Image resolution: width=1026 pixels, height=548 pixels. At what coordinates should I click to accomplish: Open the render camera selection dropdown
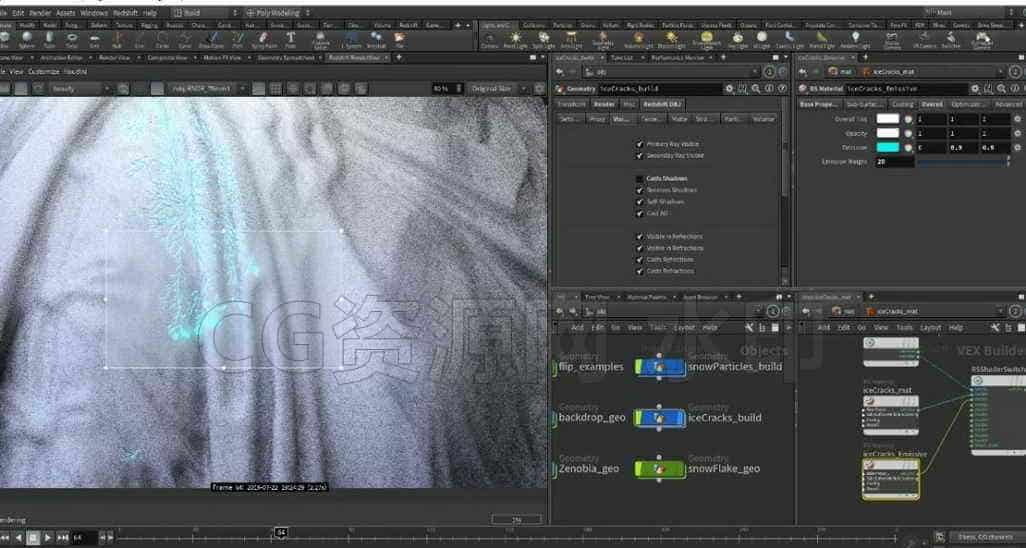(205, 88)
